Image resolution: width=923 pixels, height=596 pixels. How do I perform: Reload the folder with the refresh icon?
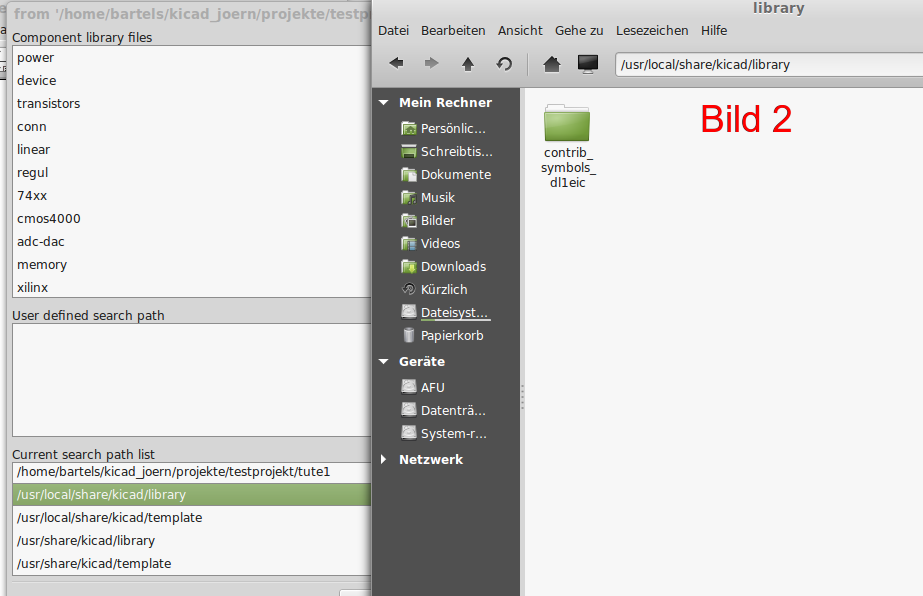point(504,64)
